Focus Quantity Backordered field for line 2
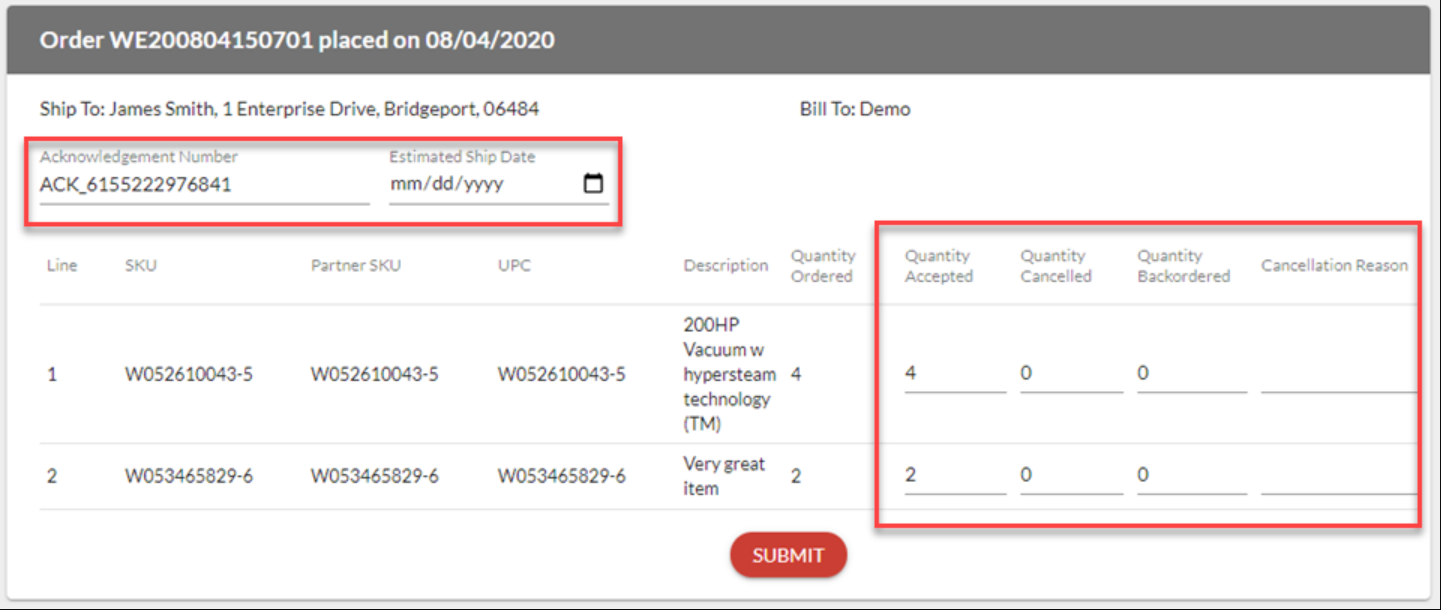 1190,476
